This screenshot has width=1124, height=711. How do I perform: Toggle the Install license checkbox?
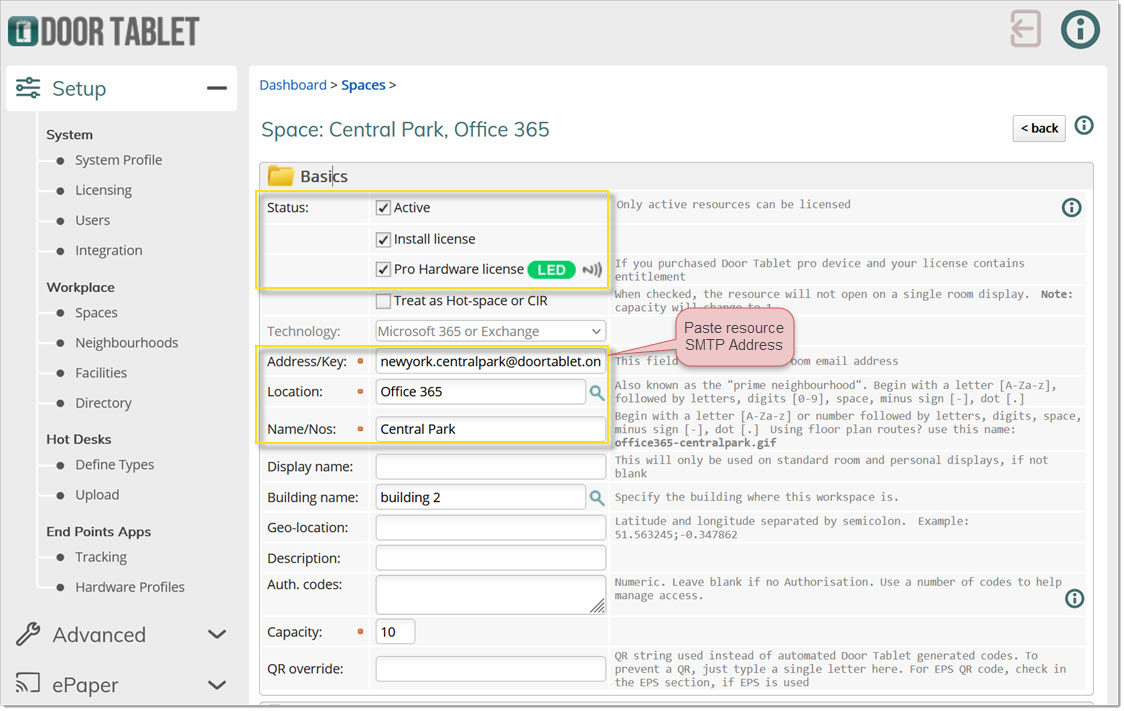coord(384,239)
